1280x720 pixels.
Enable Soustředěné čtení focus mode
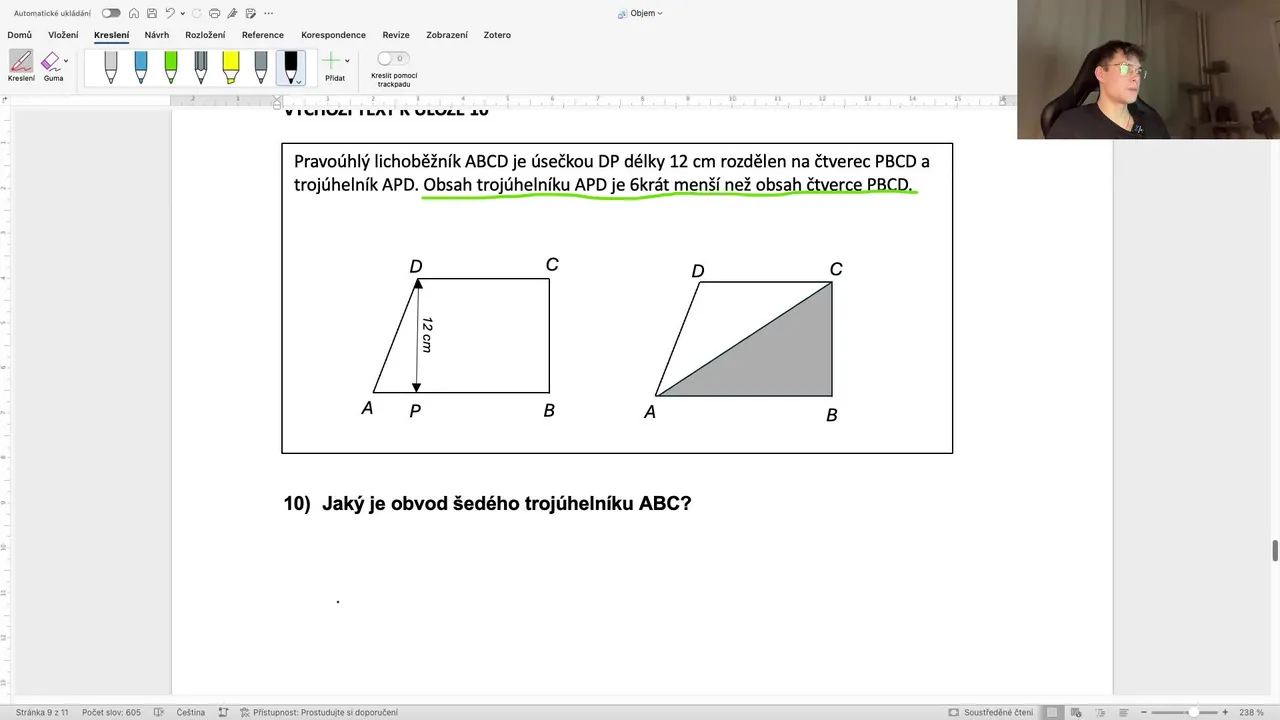(x=991, y=712)
